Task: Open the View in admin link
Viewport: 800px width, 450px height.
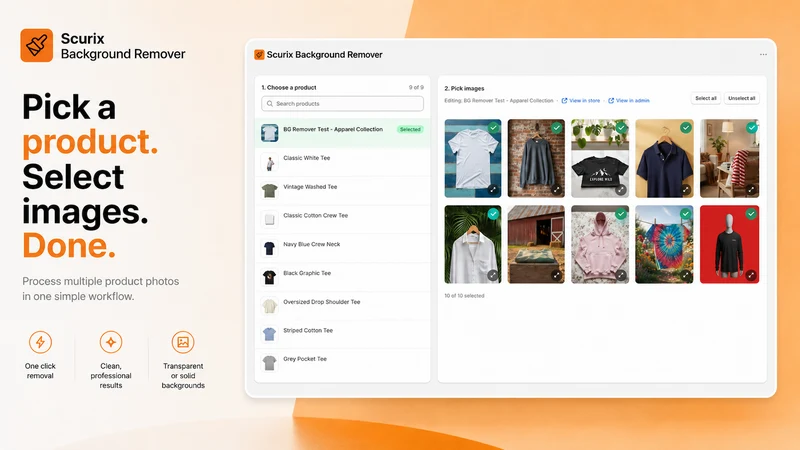Action: 629,101
